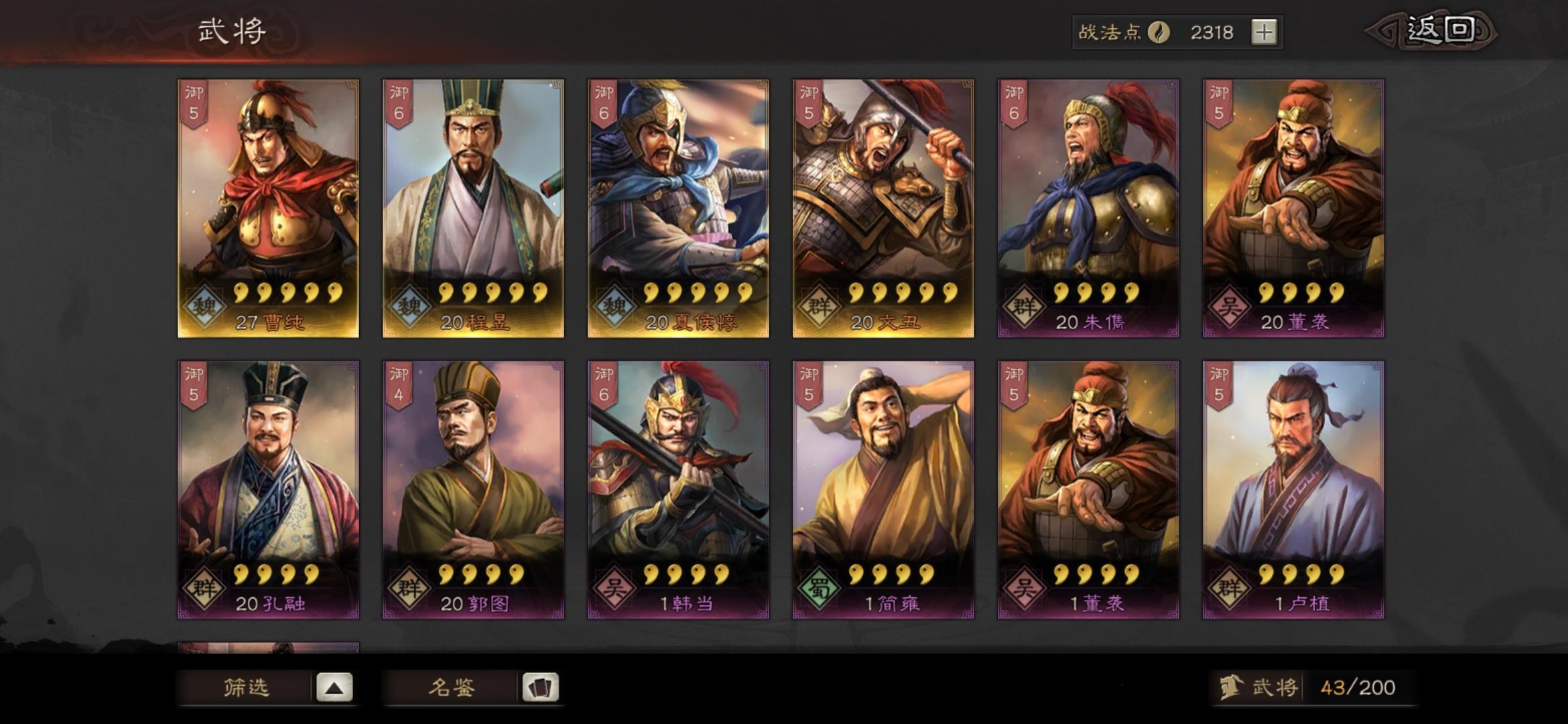
Task: Pick the level 1 卢植 card
Action: [x=1293, y=490]
